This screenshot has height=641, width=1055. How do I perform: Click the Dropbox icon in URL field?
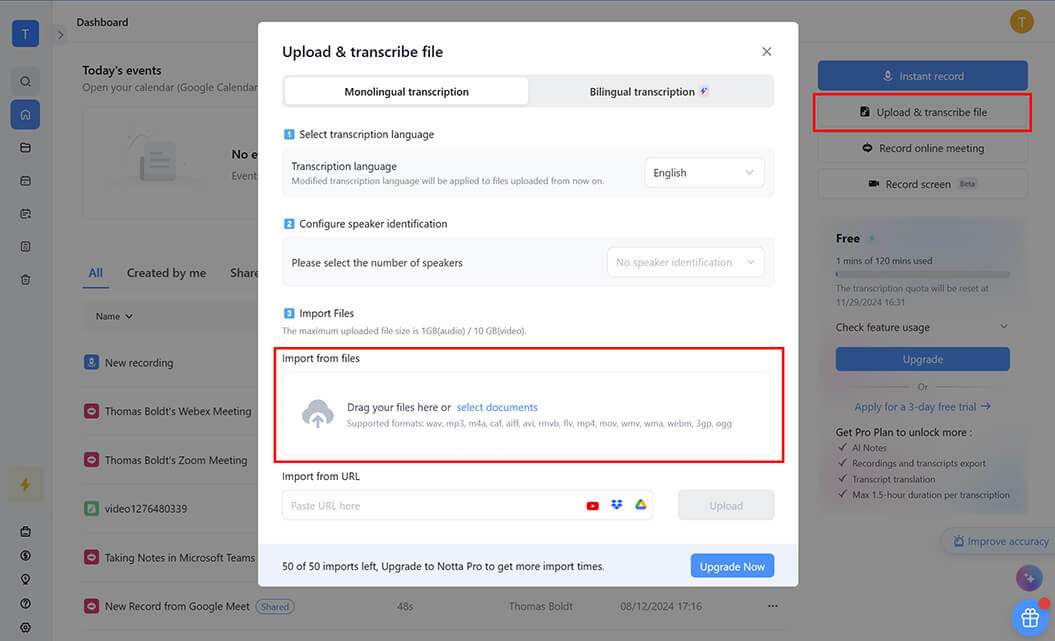[616, 505]
